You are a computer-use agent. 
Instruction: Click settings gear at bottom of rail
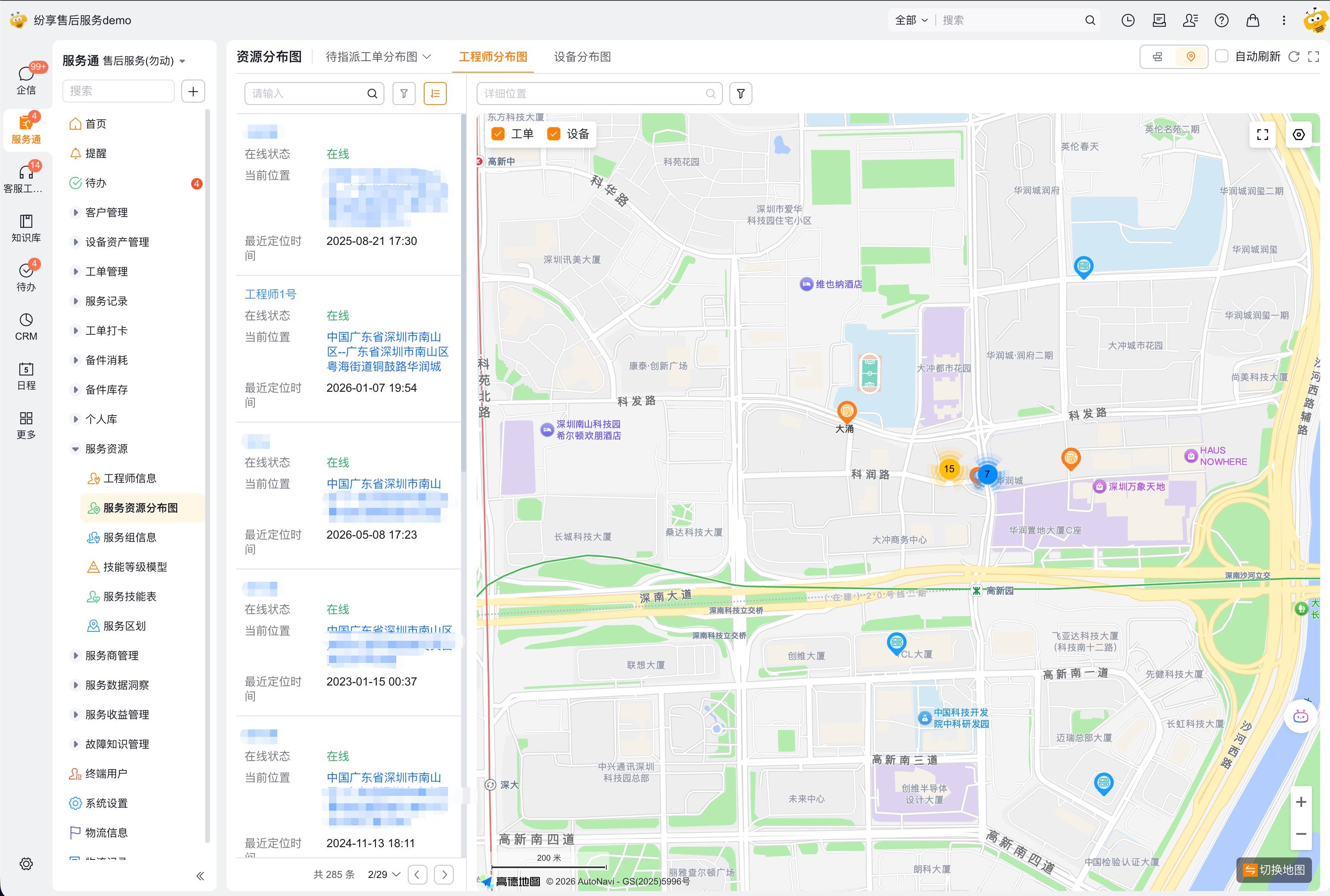click(x=26, y=864)
